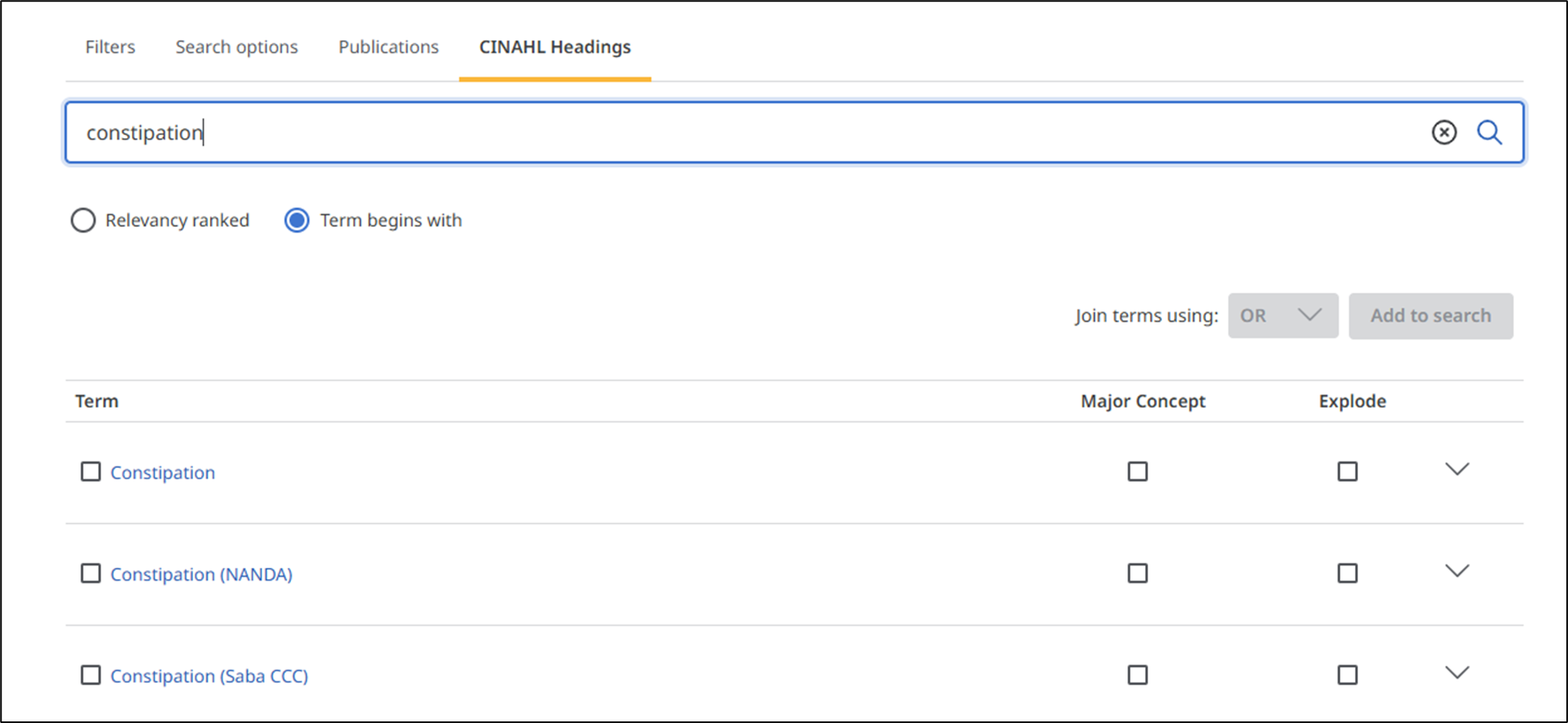Check the Constipation (Saba CCC) term checkbox
Viewport: 1568px width, 723px height.
pos(91,675)
